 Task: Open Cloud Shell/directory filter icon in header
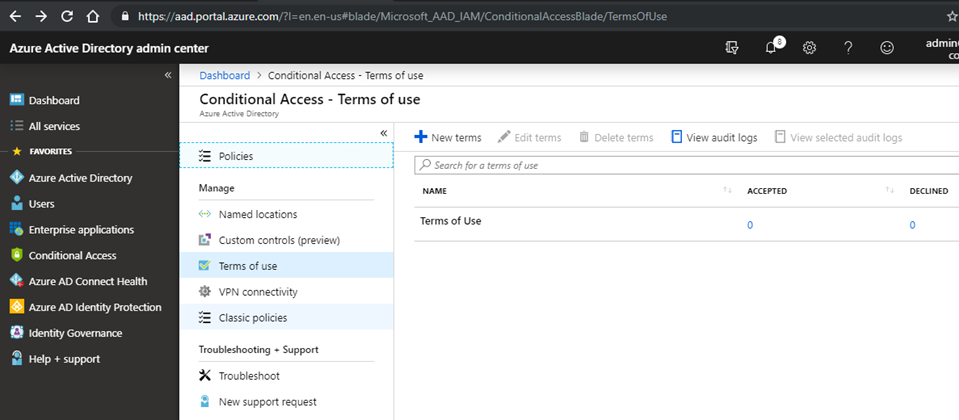coord(732,48)
